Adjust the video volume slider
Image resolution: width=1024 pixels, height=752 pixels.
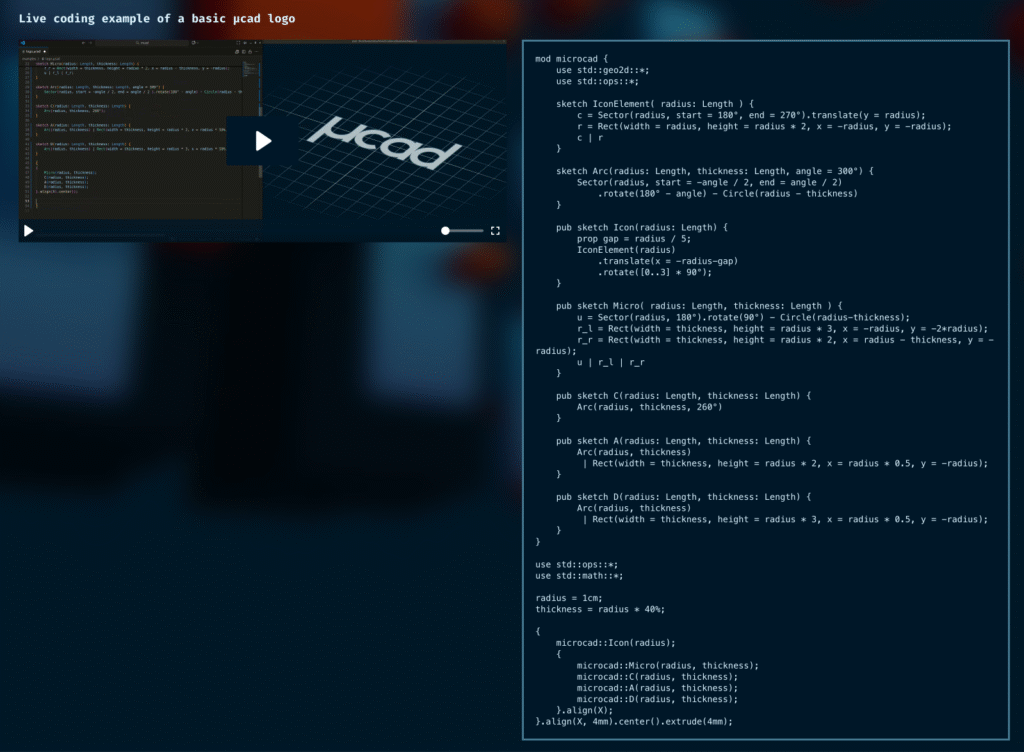click(x=461, y=231)
